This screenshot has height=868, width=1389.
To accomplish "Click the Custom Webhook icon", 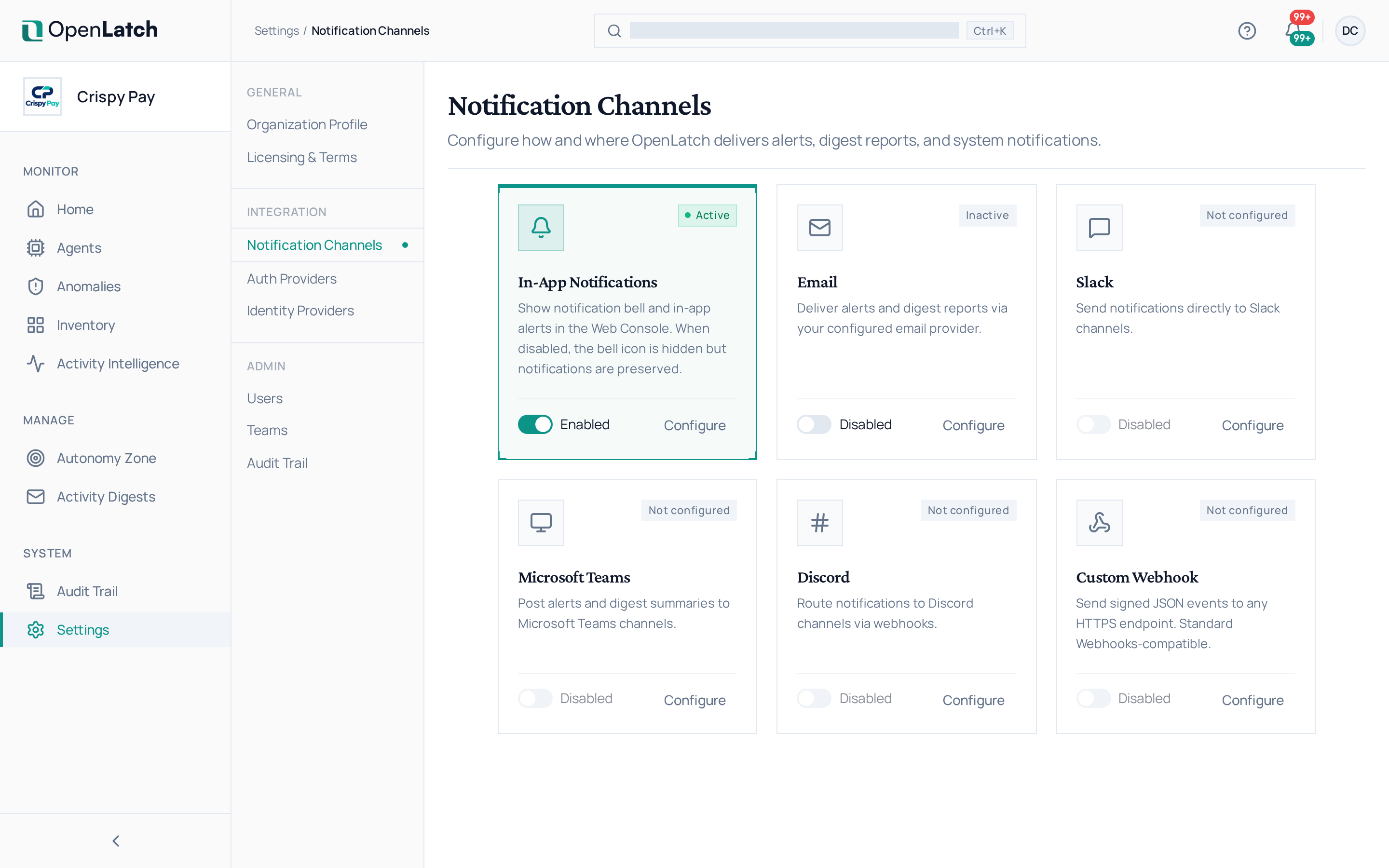I will tap(1099, 522).
